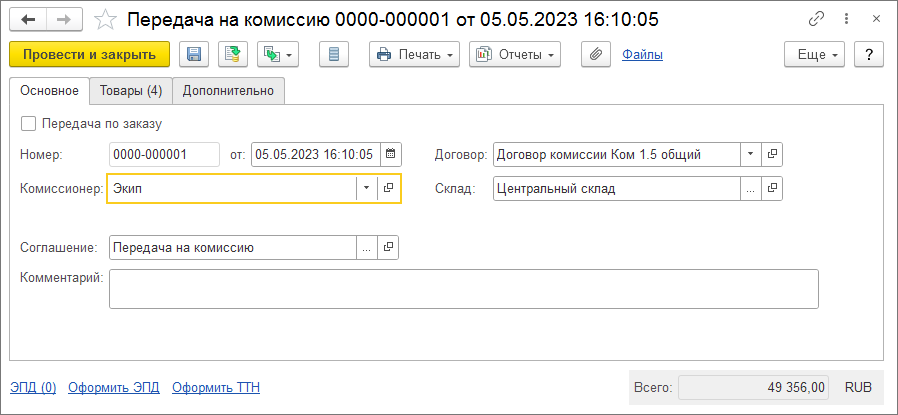This screenshot has height=415, width=898.
Task: Enable Передача по заказу checkbox
Action: pos(27,123)
